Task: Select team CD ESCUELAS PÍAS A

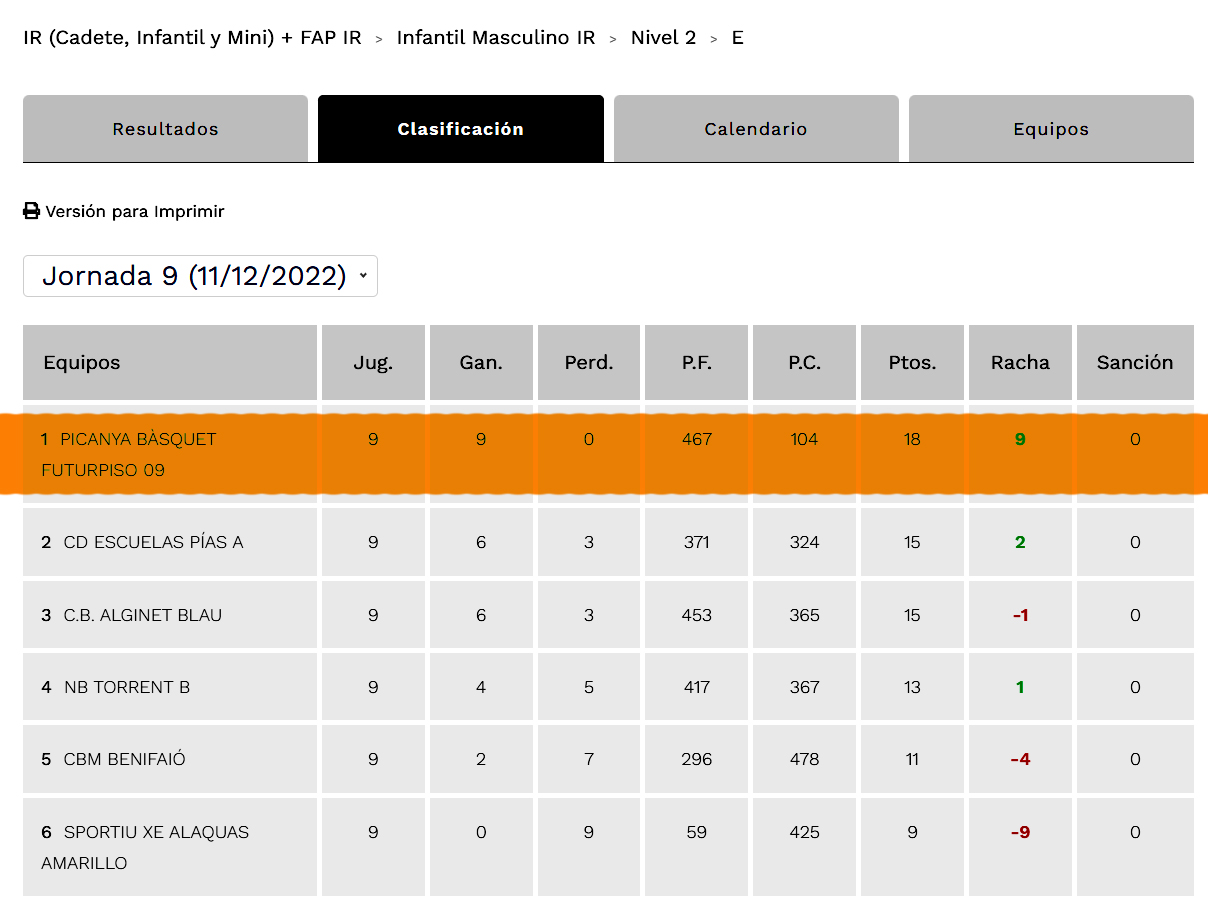Action: (153, 542)
